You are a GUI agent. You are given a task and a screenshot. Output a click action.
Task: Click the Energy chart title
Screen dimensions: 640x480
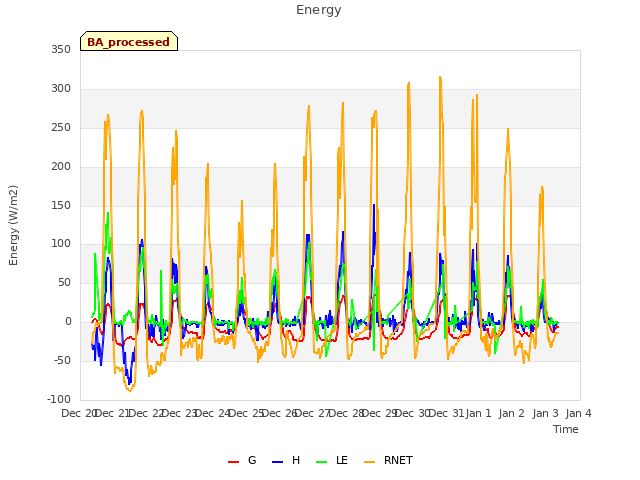318,10
